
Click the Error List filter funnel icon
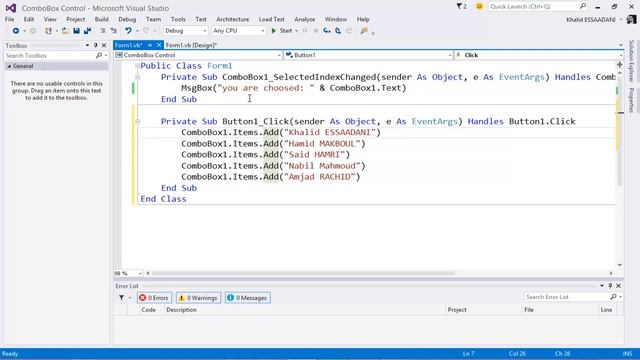click(x=121, y=298)
